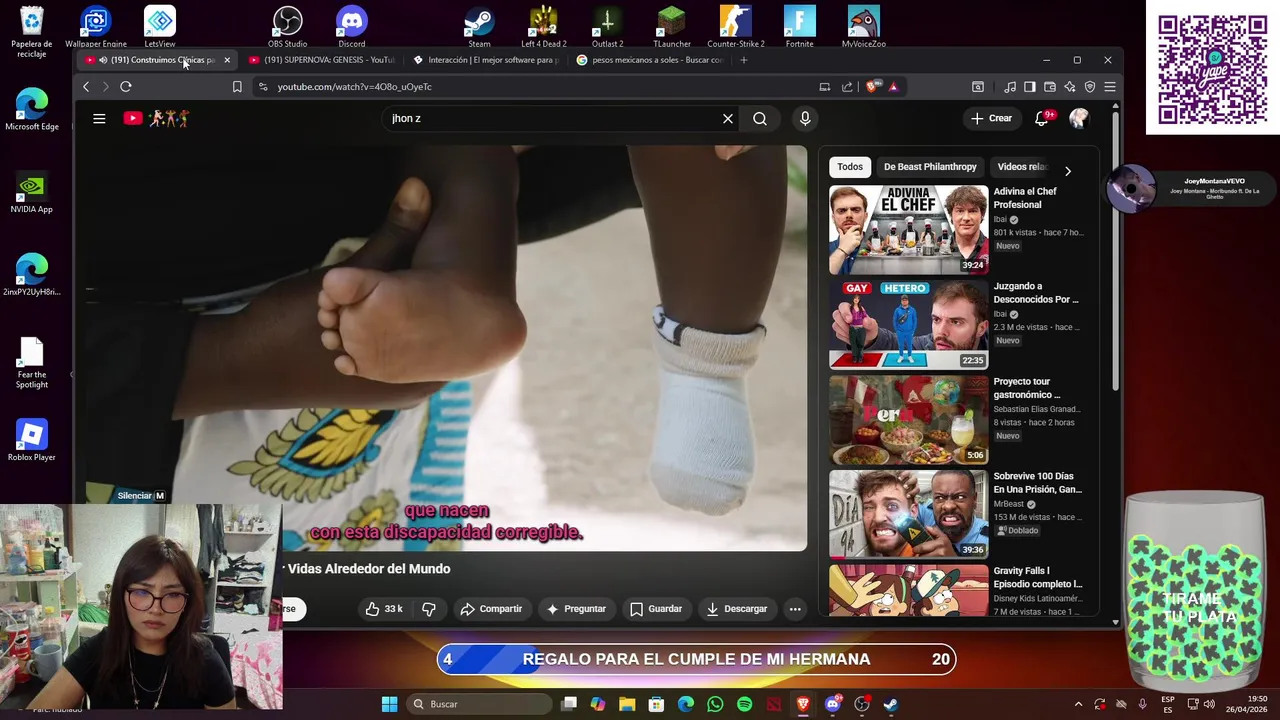The height and width of the screenshot is (720, 1280).
Task: Show the Brave sidebar panel
Action: pyautogui.click(x=1030, y=87)
